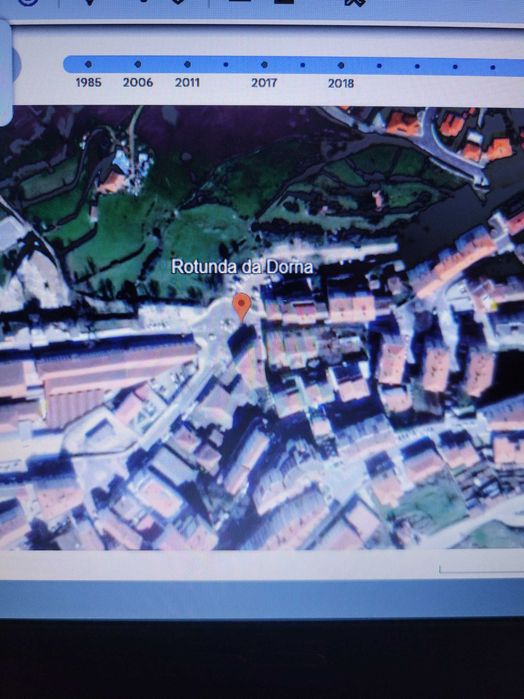Click unlabeled dot between 2017 and 2018
Screen dimensions: 524x699
303,65
